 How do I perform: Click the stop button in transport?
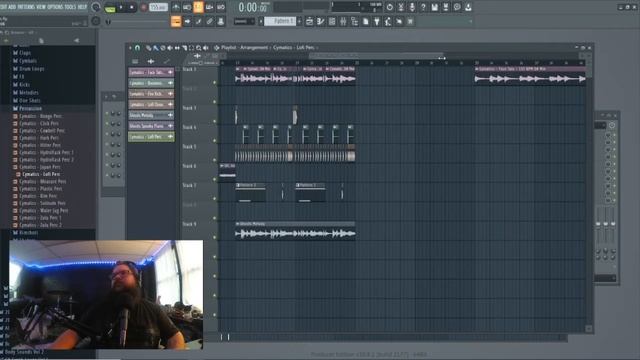point(131,7)
